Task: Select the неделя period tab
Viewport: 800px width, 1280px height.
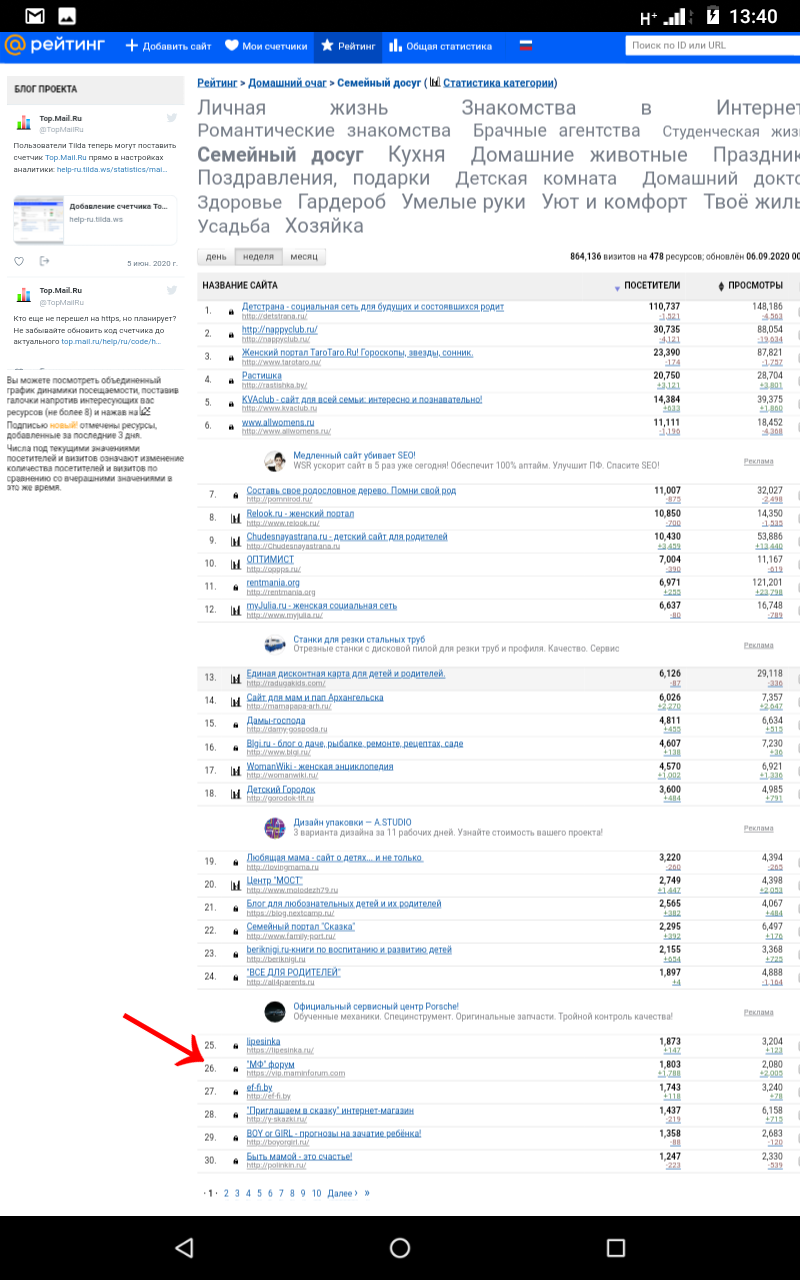Action: pos(258,257)
